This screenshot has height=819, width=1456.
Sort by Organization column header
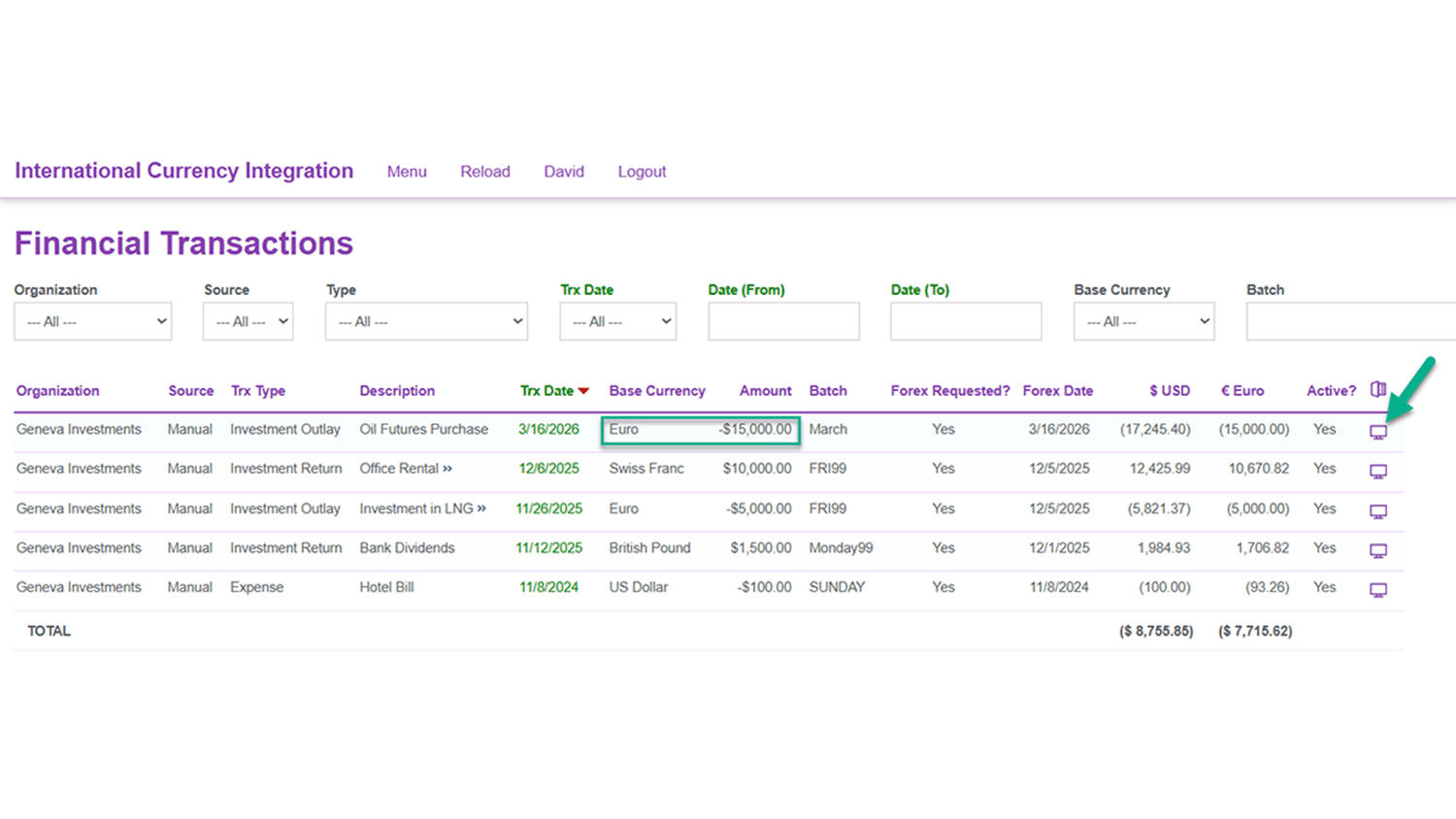[x=57, y=391]
